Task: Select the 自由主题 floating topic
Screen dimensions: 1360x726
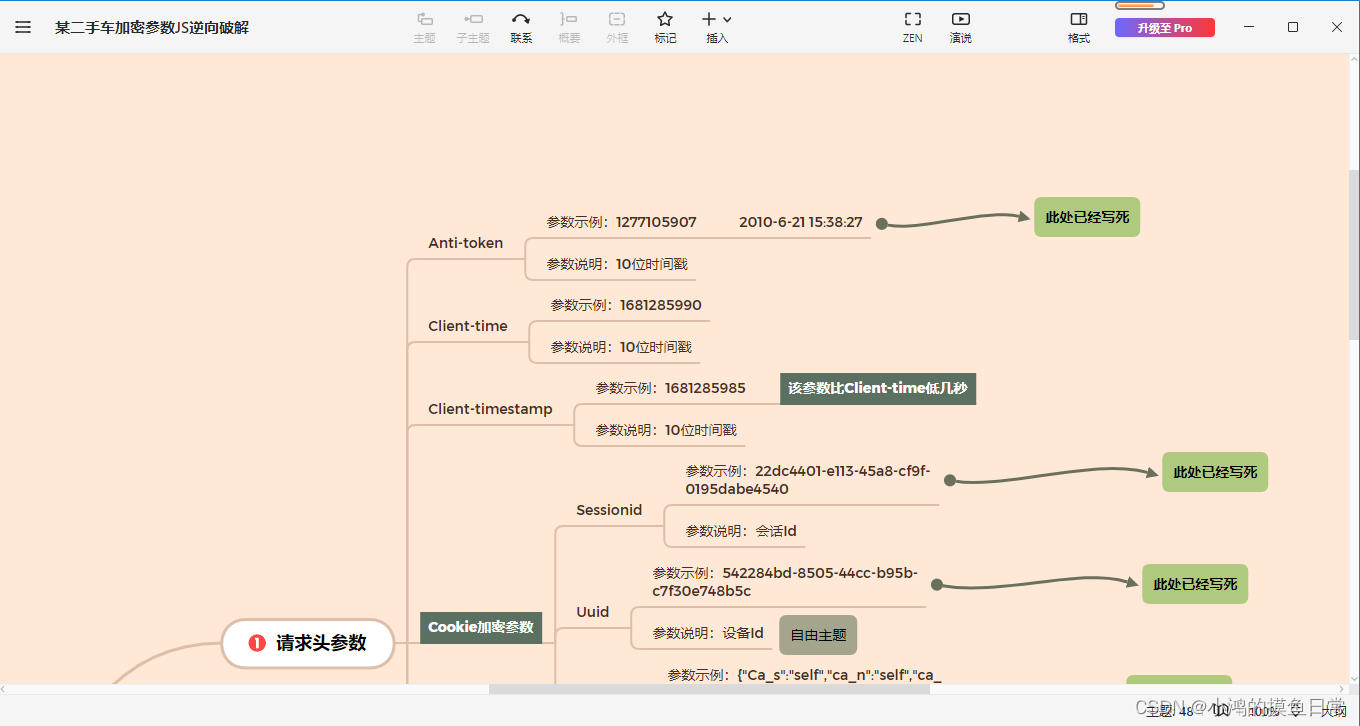Action: point(818,635)
